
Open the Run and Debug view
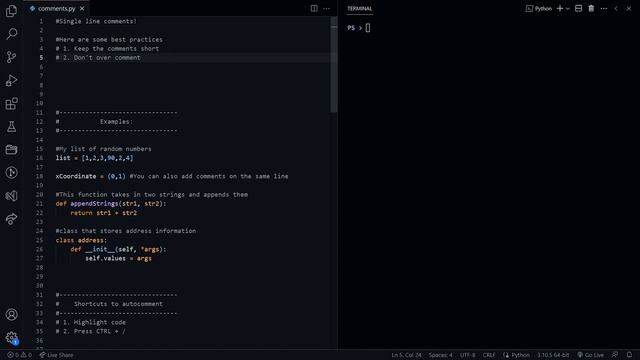click(11, 80)
